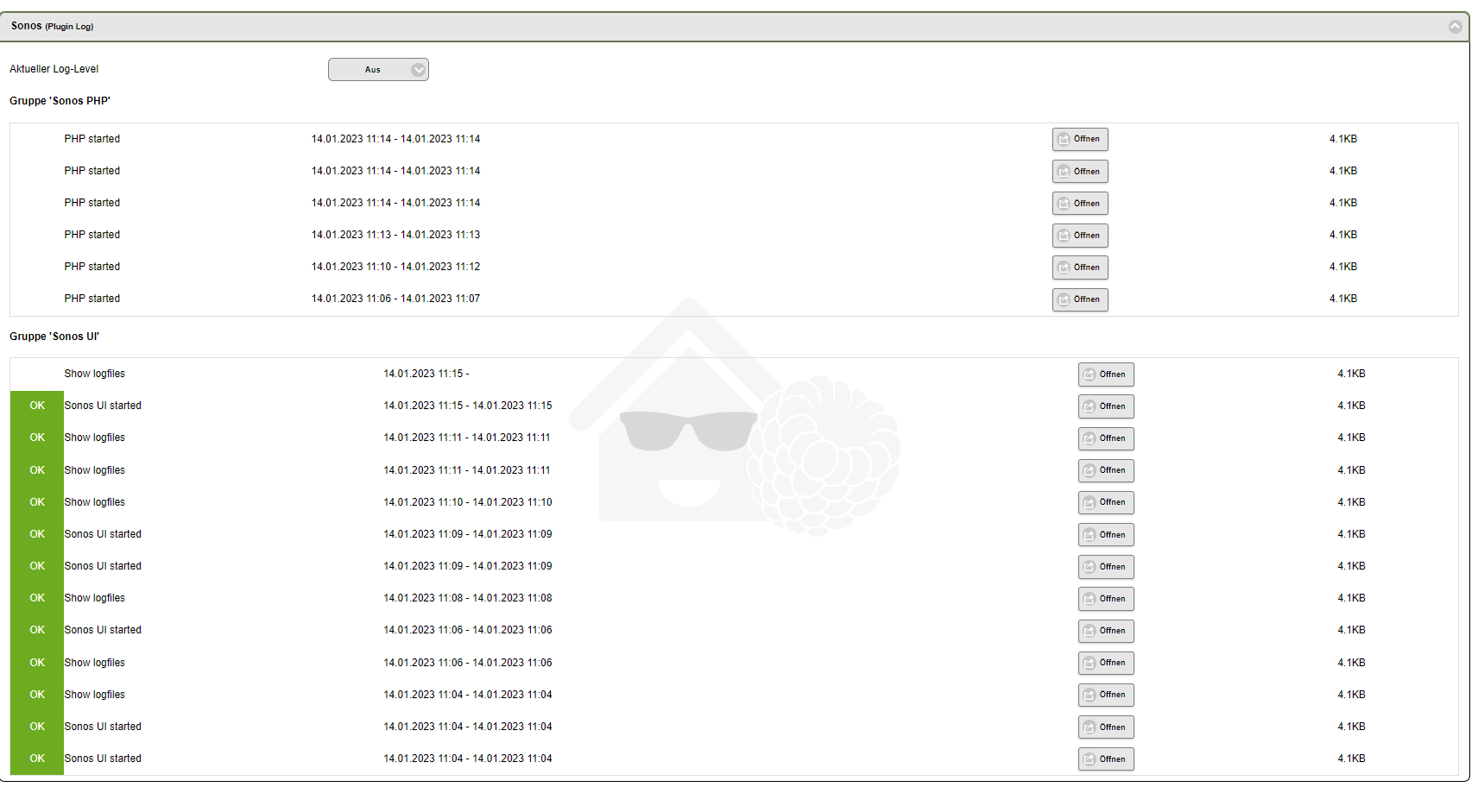1478x812 pixels.
Task: Click 4.1KB size of Show logfiles 11:08
Action: click(x=1352, y=598)
